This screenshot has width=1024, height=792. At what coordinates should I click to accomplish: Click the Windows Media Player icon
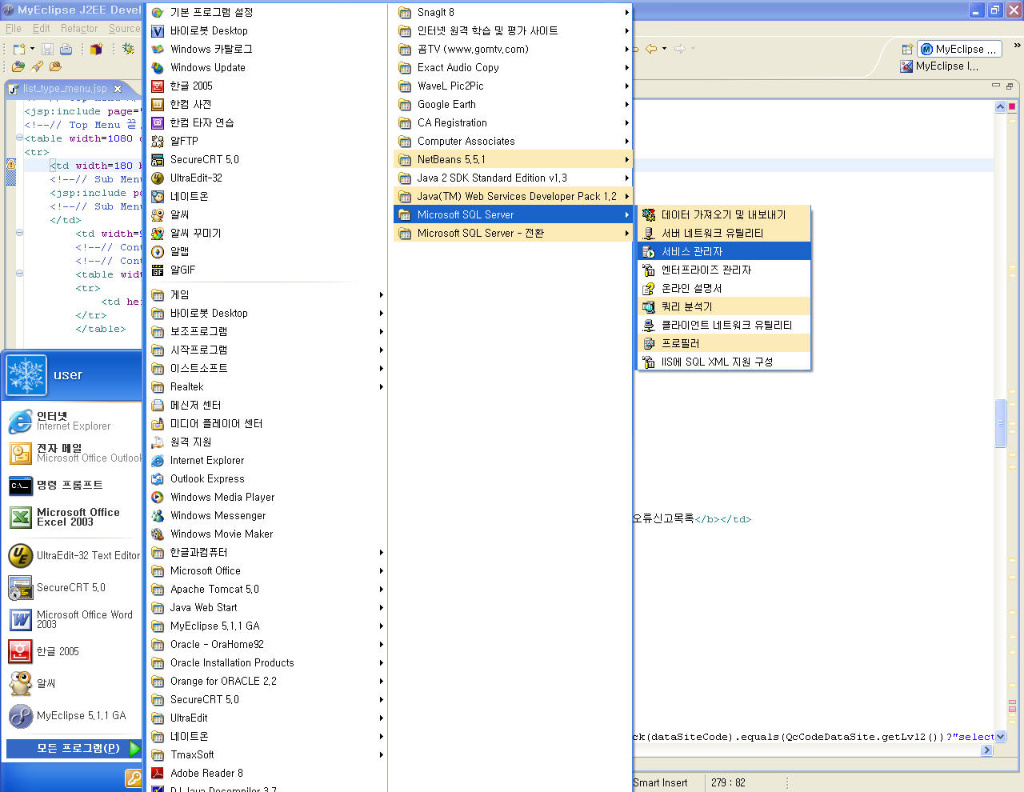pyautogui.click(x=157, y=497)
